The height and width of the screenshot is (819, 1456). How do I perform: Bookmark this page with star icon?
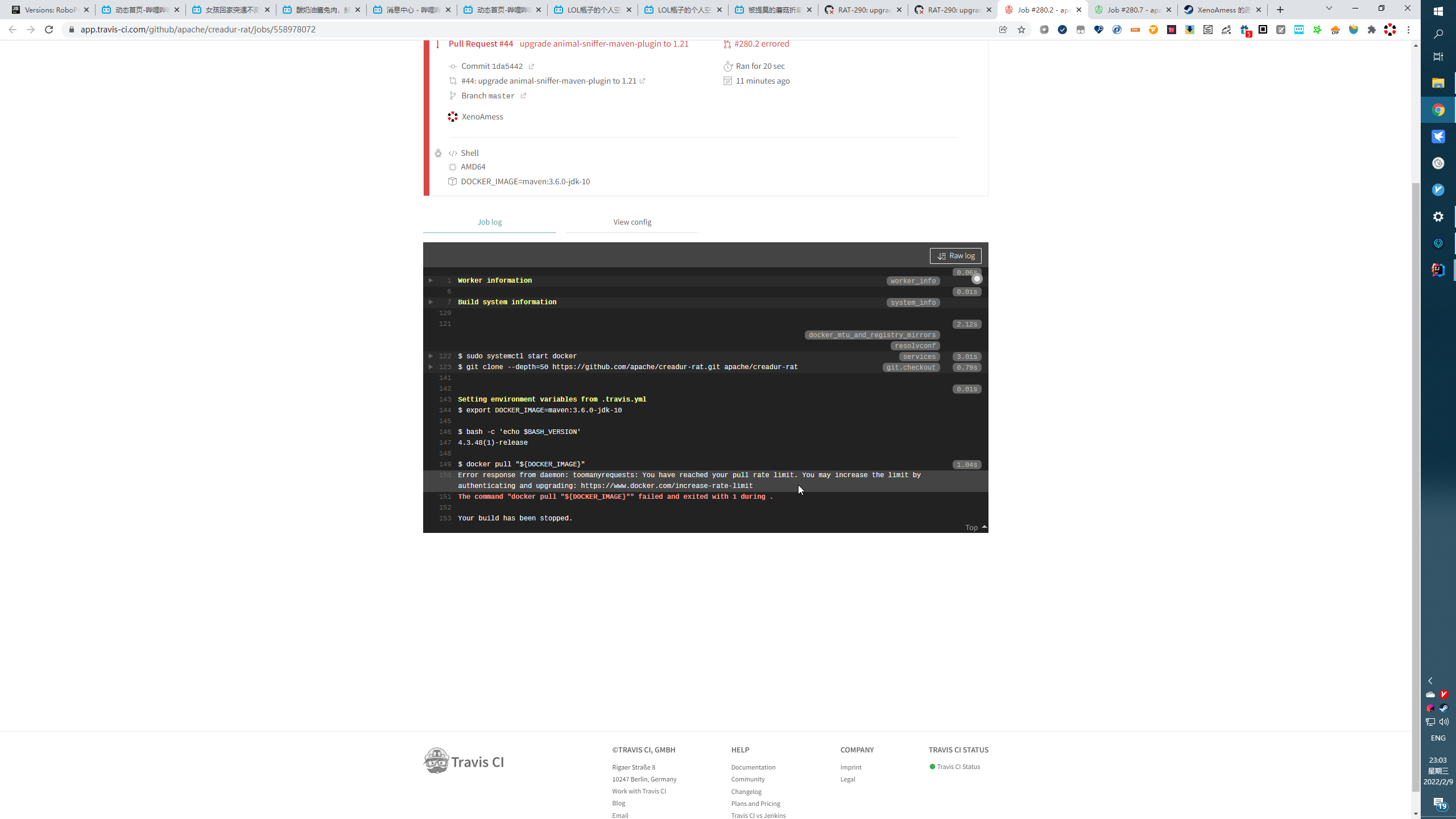tap(1021, 30)
